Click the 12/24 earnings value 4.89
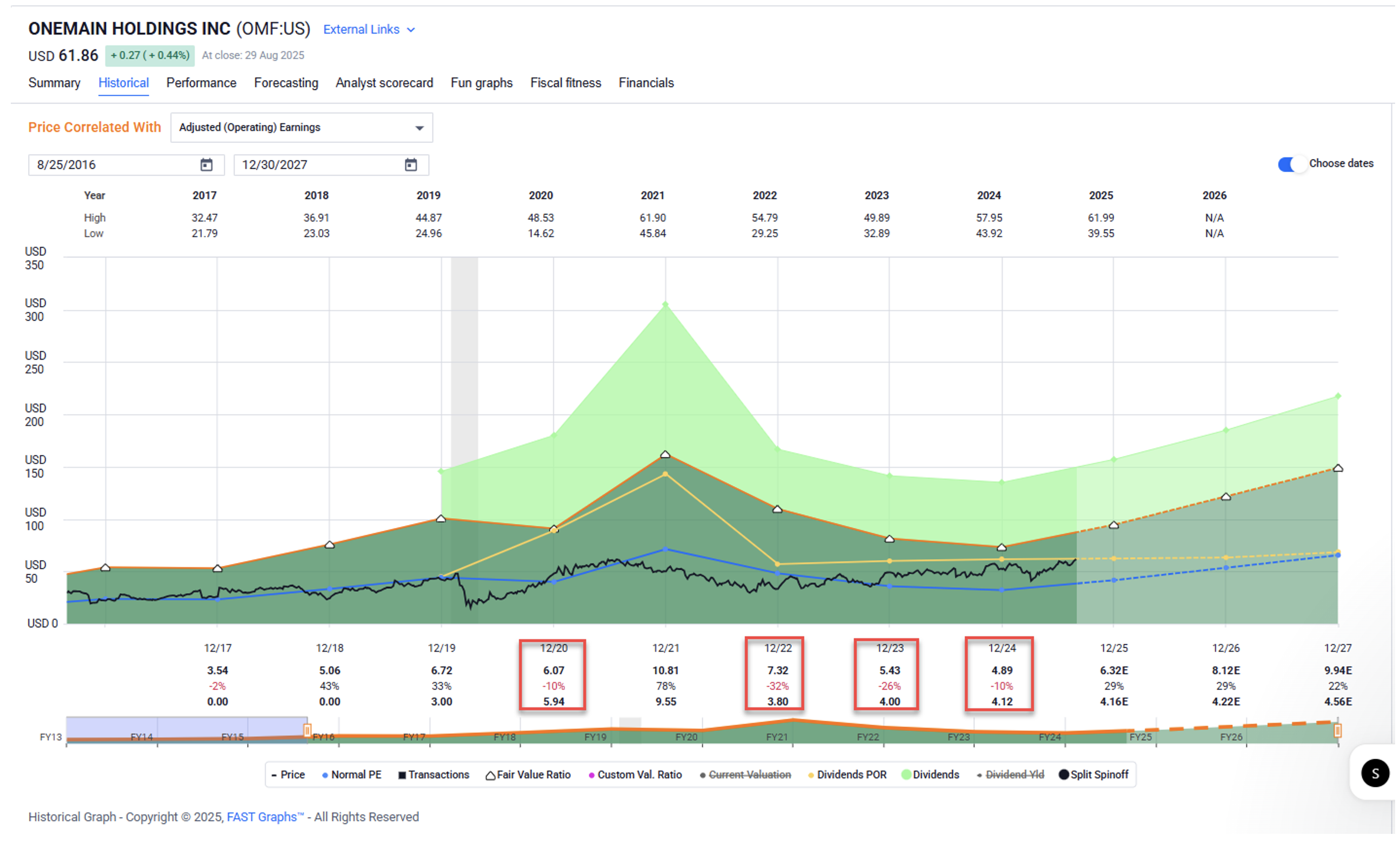 pos(1002,671)
